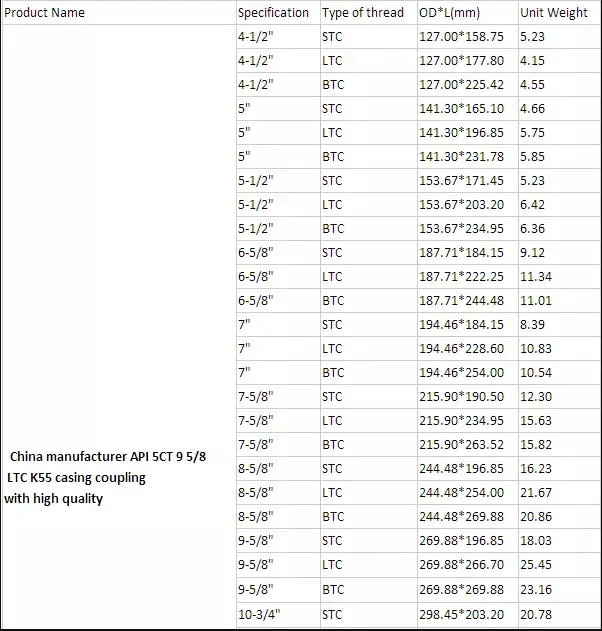Click the 187.71*244.48 dimension cell
Screen dimensions: 602x631
pyautogui.click(x=460, y=301)
